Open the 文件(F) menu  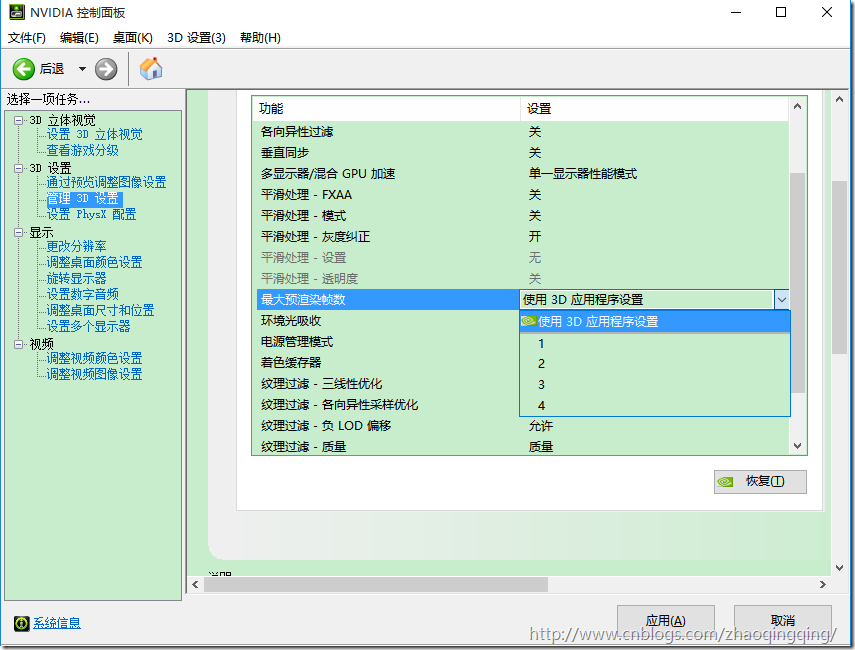coord(27,38)
